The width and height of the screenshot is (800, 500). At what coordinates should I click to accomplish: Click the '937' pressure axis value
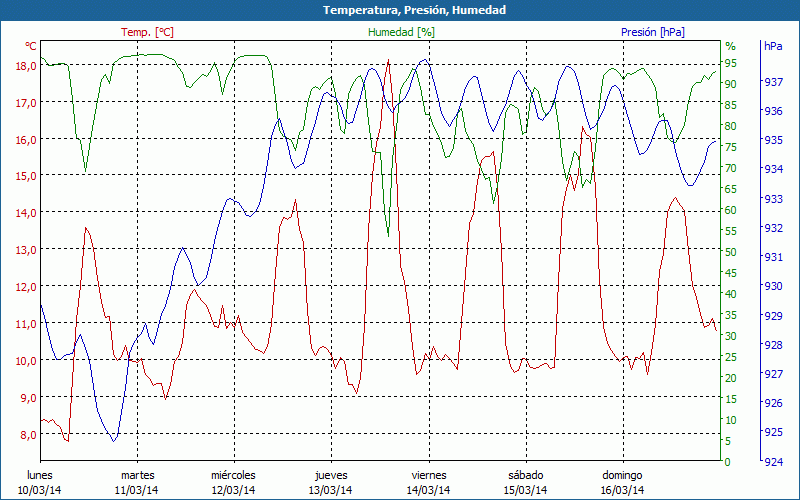coord(773,82)
